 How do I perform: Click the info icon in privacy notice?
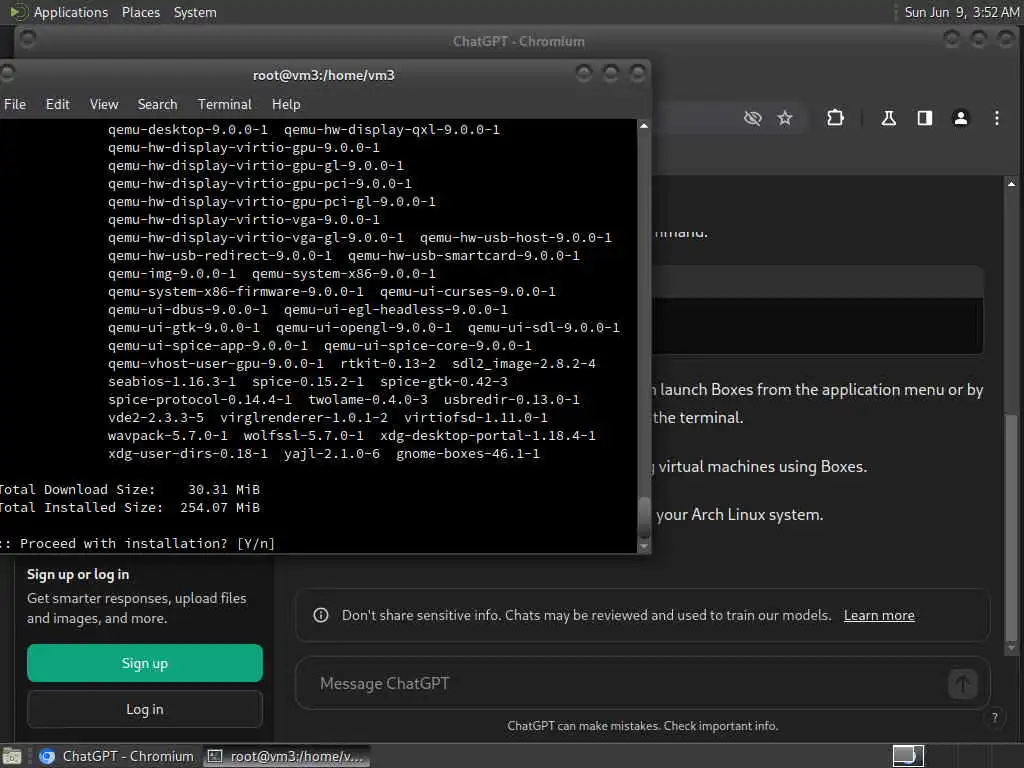click(321, 615)
